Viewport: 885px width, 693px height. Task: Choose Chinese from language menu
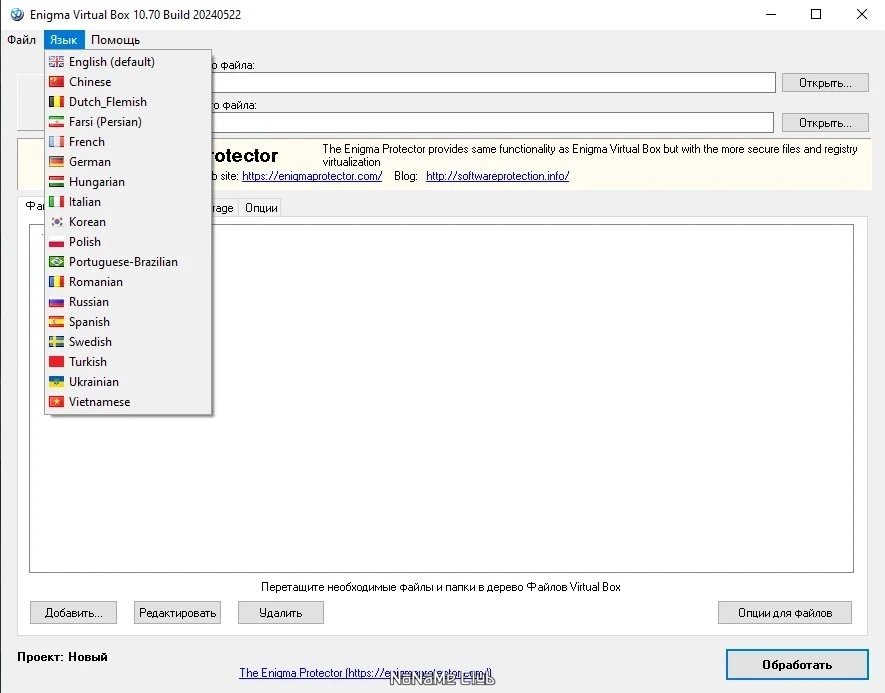pyautogui.click(x=128, y=82)
